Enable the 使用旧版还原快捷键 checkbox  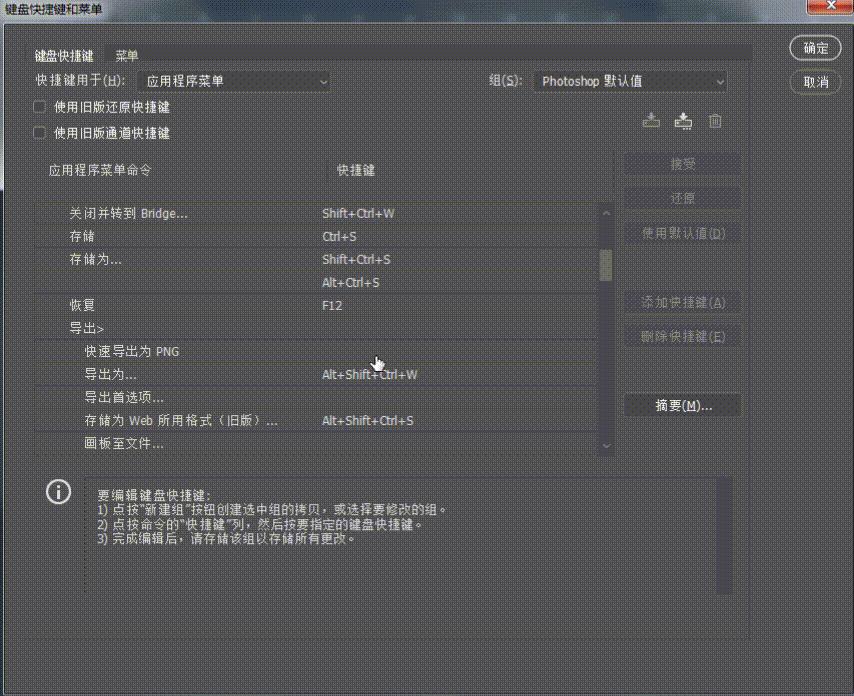[x=39, y=107]
